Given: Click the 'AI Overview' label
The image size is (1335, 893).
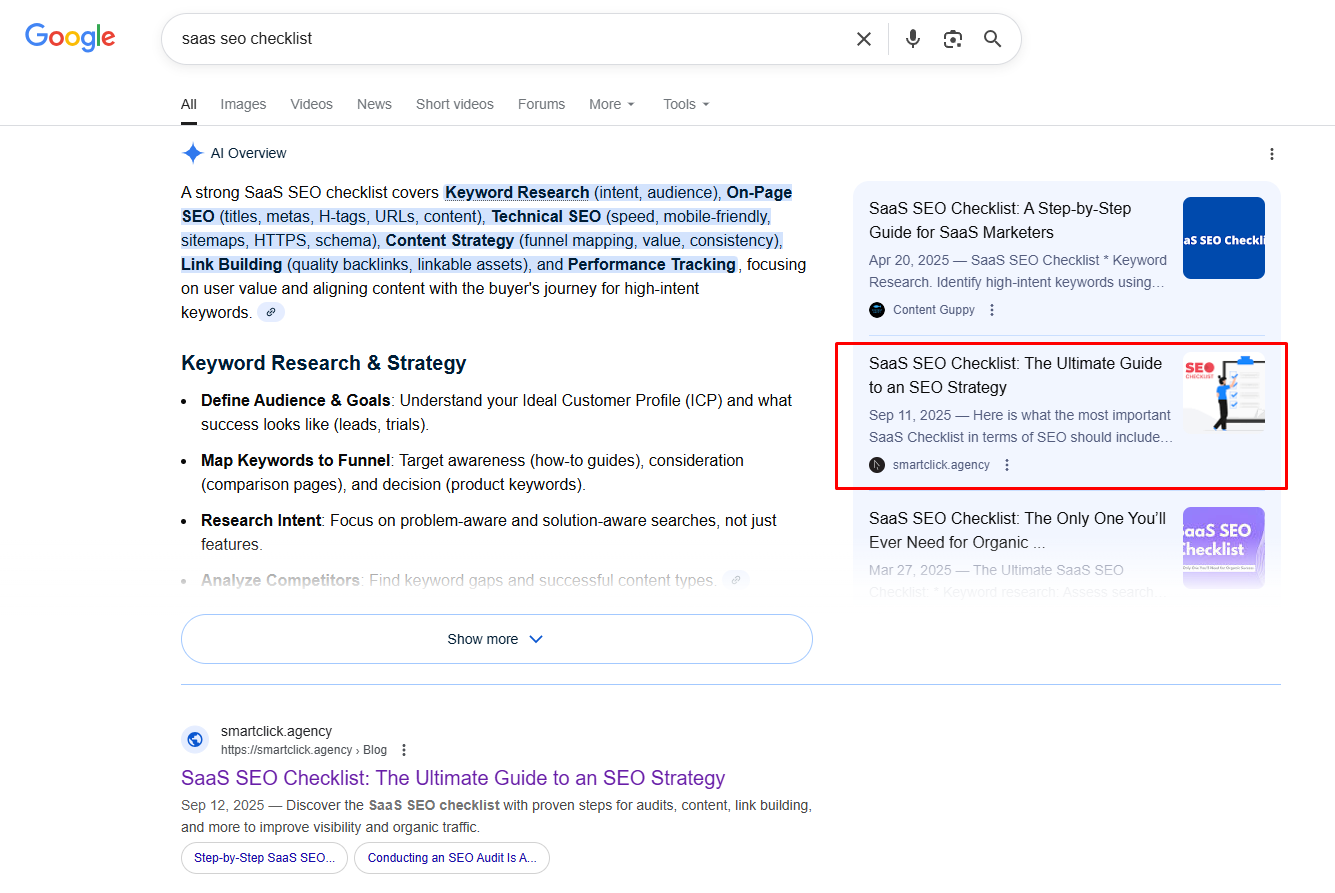Looking at the screenshot, I should coord(249,153).
